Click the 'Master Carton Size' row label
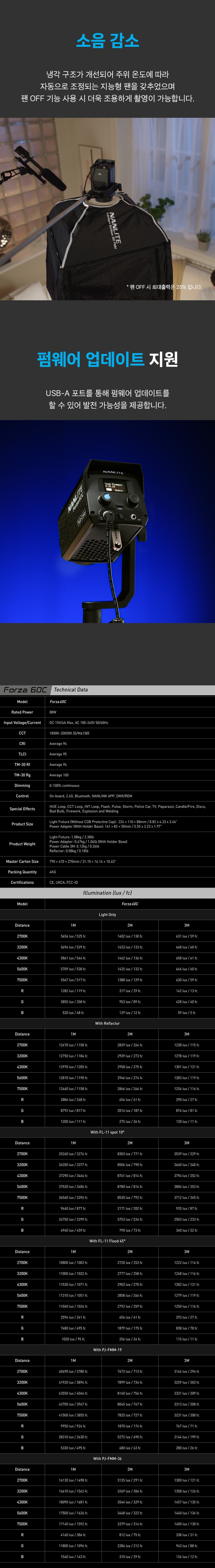 pos(22,861)
